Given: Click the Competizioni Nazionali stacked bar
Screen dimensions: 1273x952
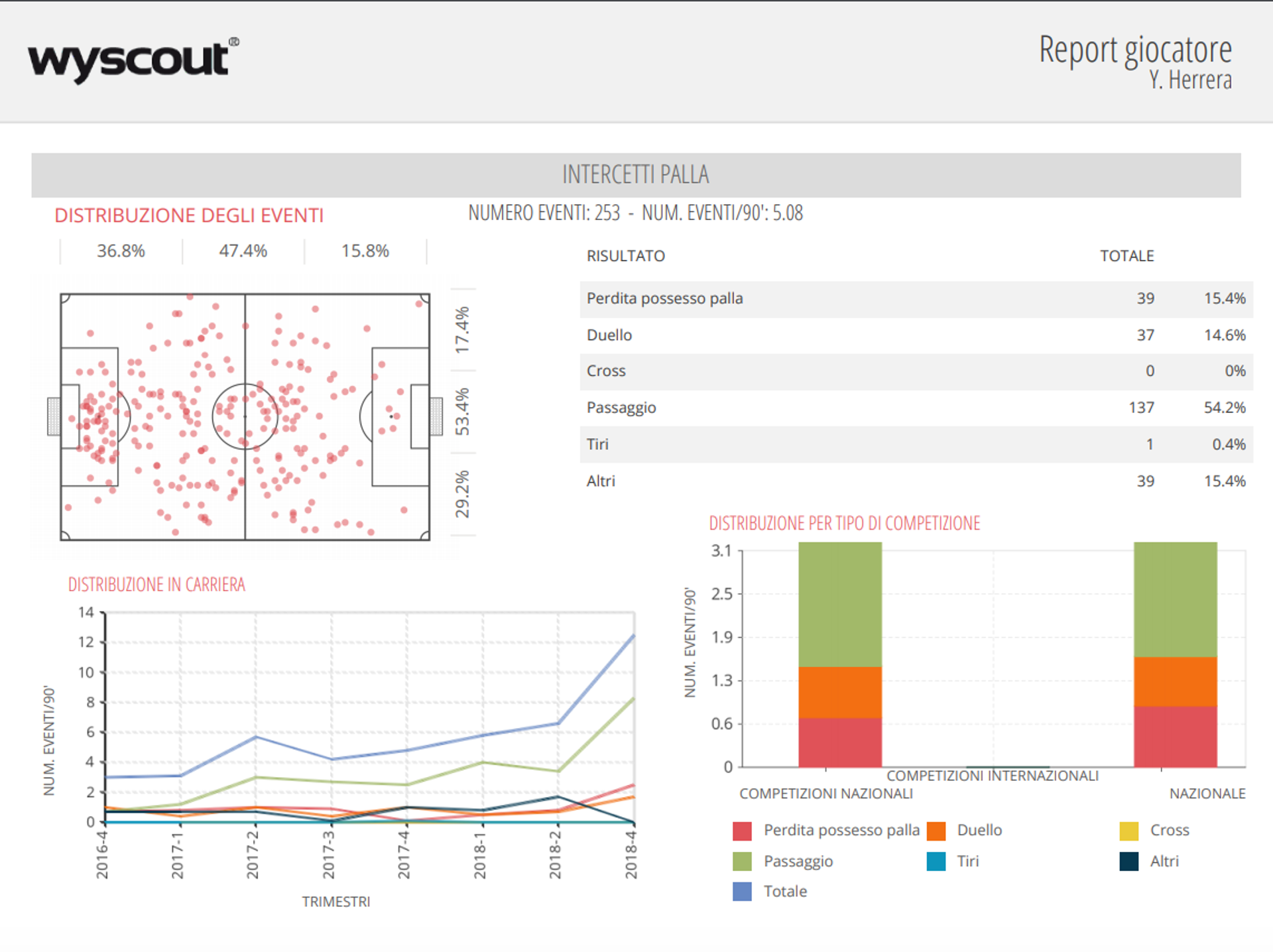Looking at the screenshot, I should (839, 654).
